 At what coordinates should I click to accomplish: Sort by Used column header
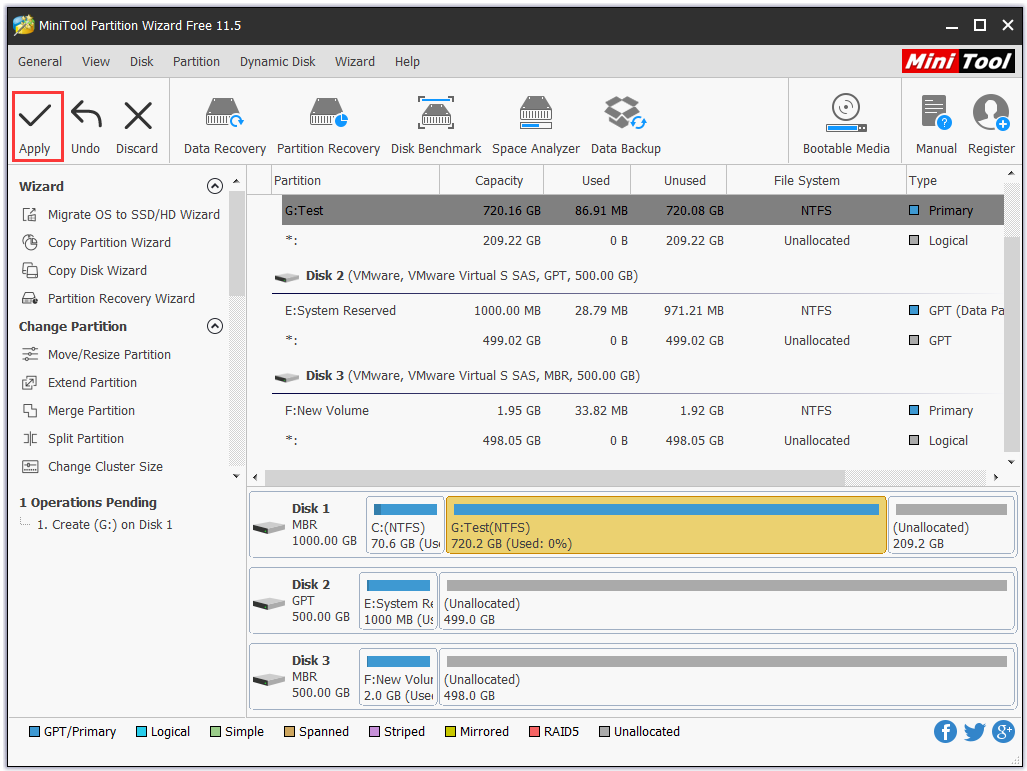(x=587, y=180)
